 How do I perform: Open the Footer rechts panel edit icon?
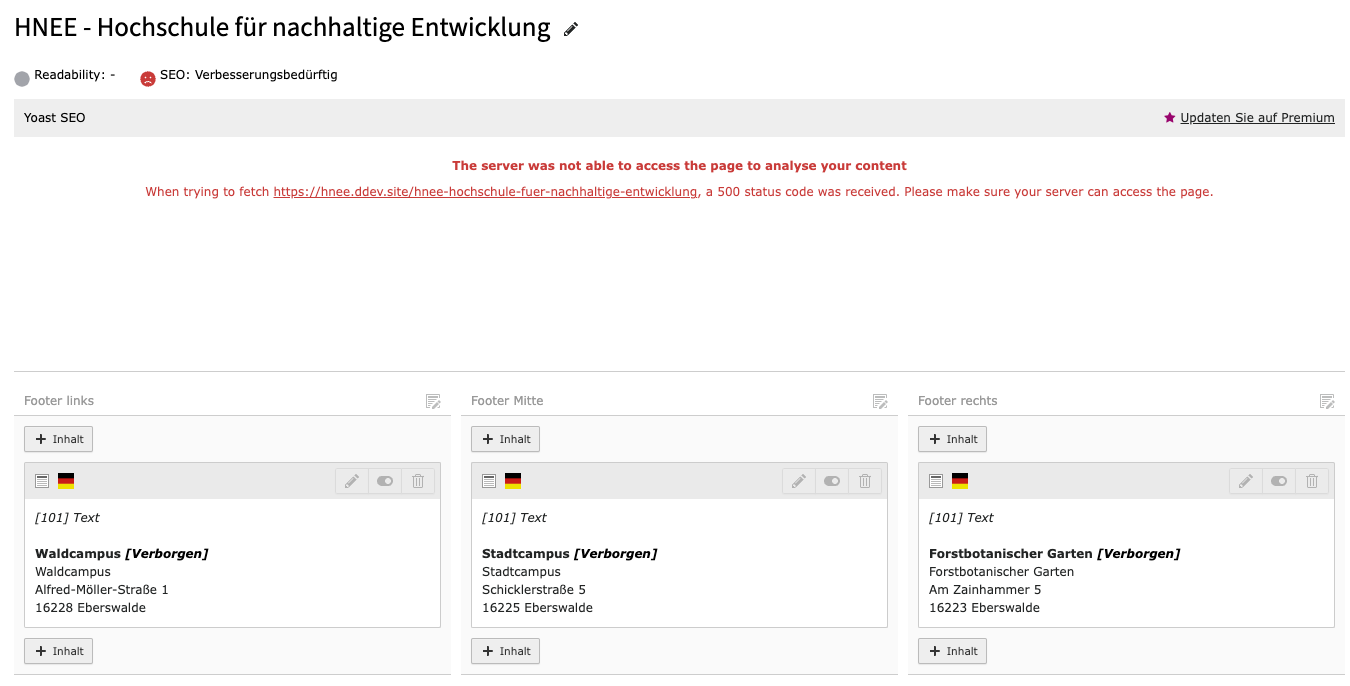coord(1327,400)
